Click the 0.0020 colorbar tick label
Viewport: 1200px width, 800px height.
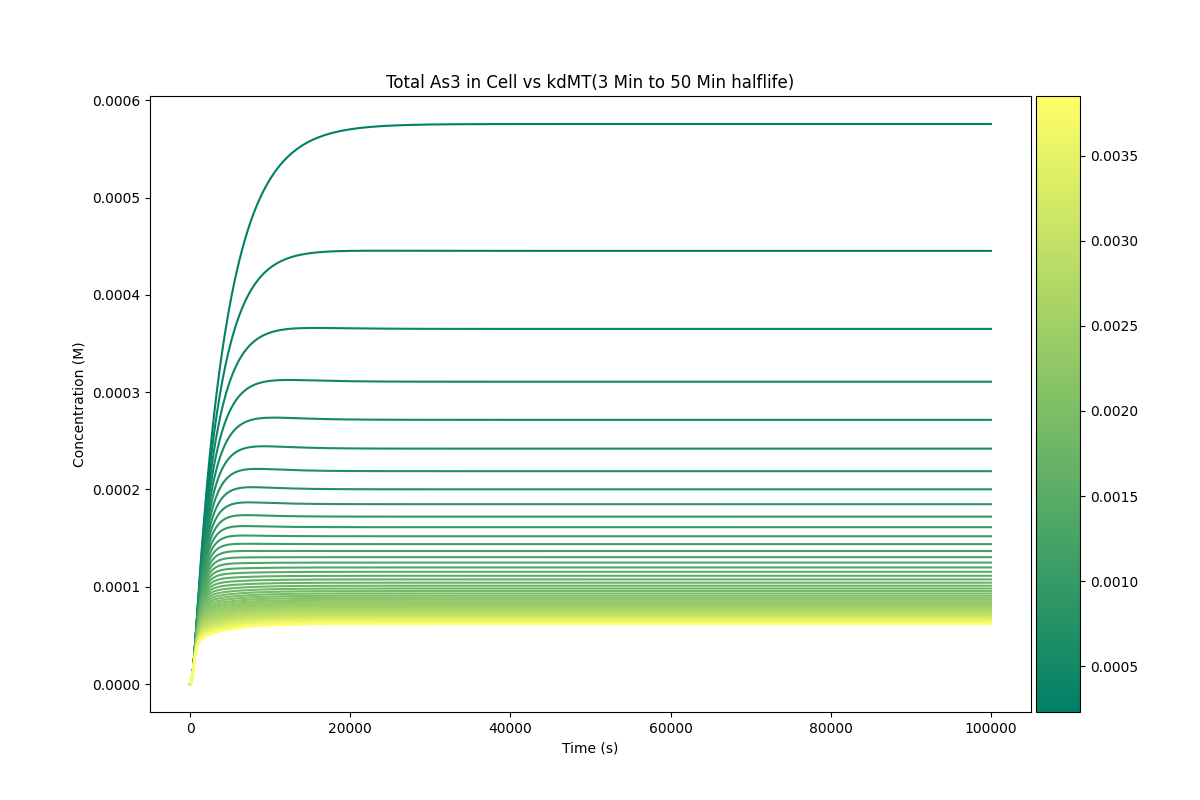tap(1114, 411)
